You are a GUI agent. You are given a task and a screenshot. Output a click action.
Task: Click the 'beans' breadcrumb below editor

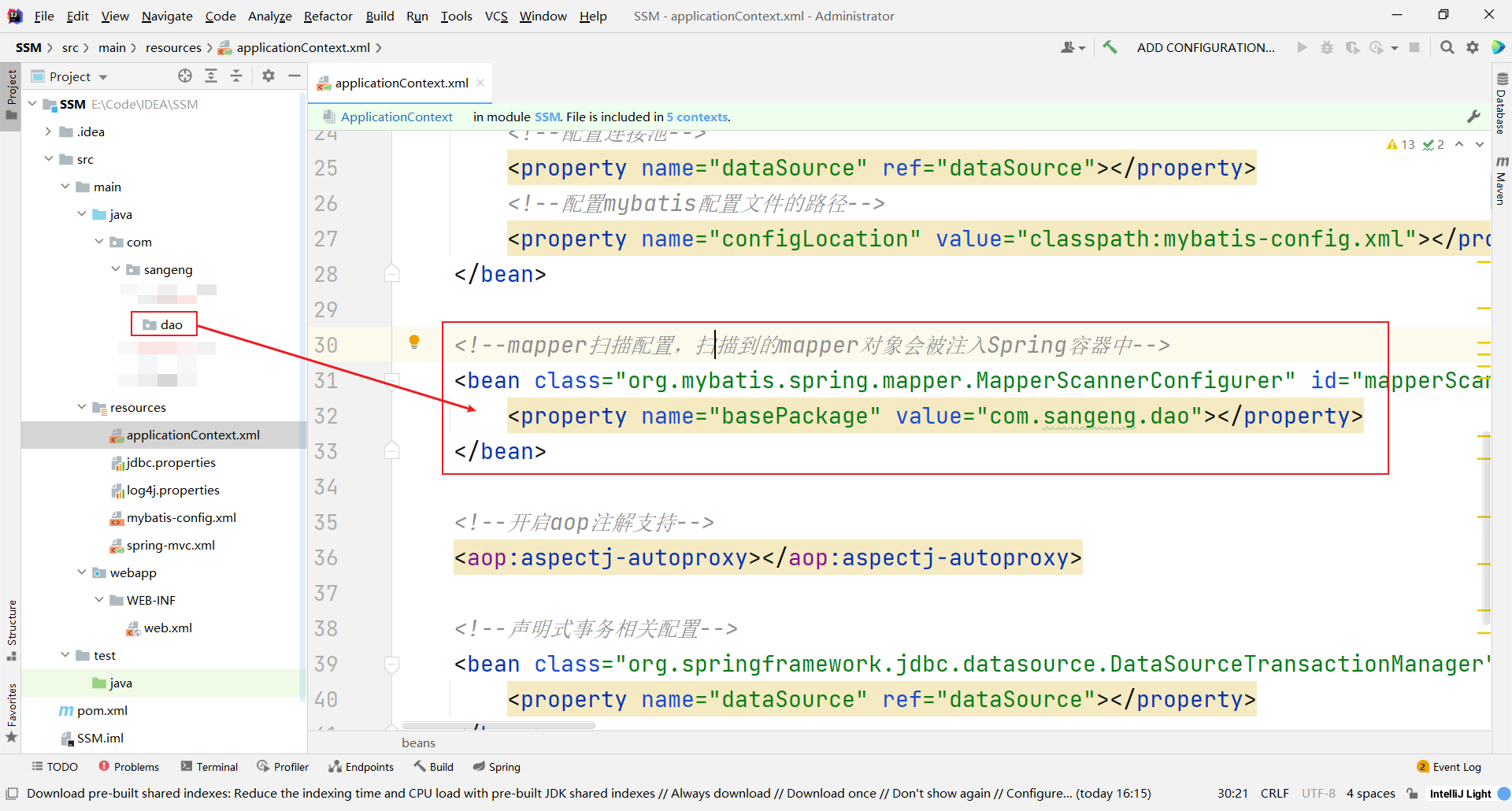[418, 742]
